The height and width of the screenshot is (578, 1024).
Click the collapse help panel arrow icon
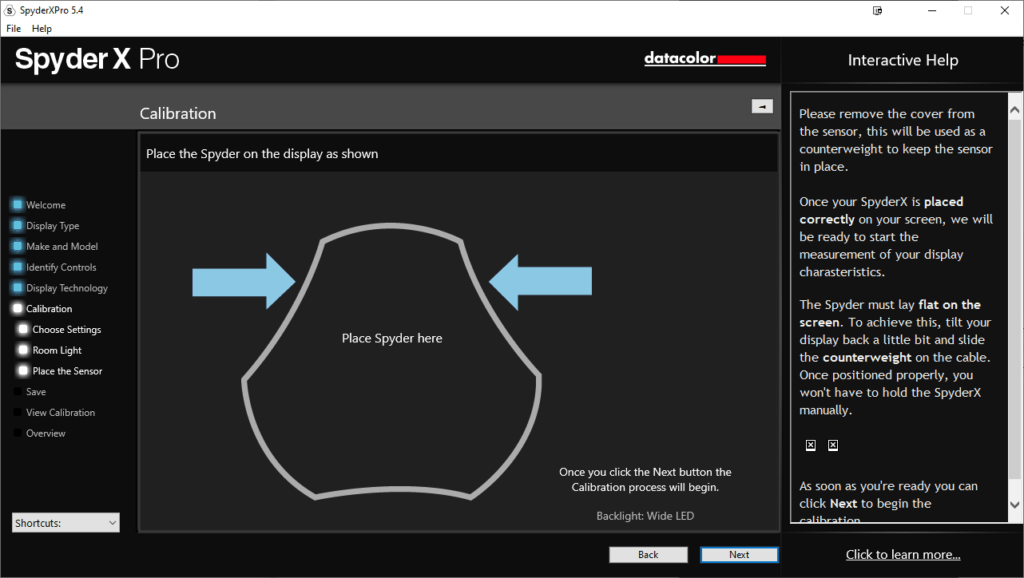pos(762,106)
